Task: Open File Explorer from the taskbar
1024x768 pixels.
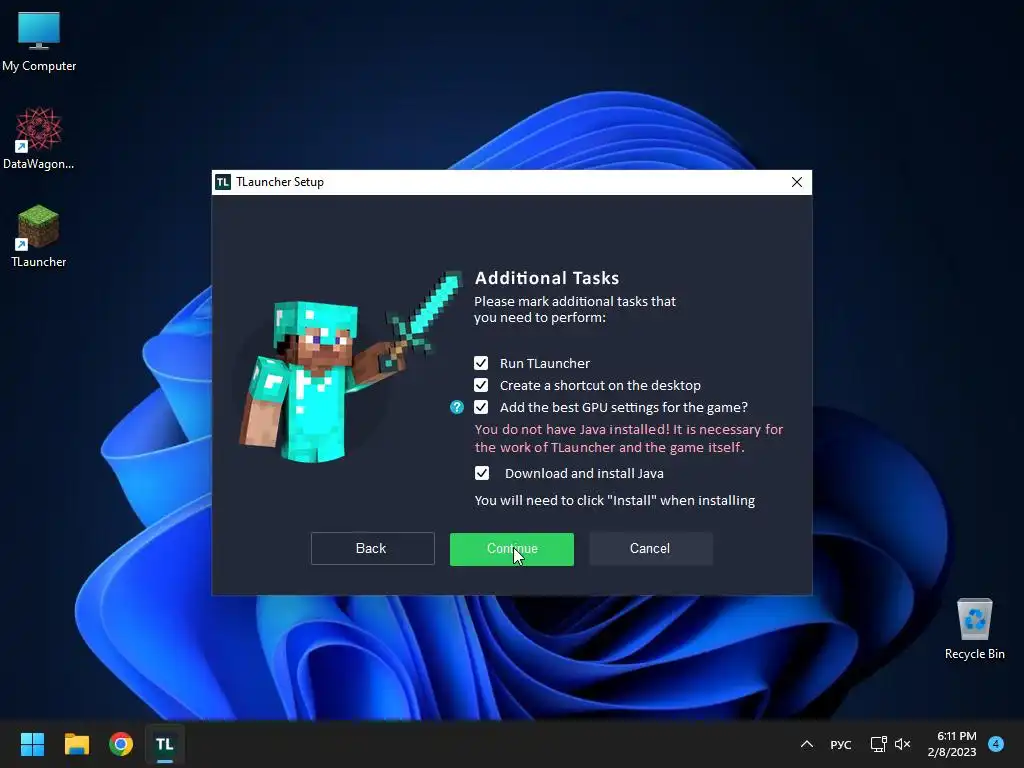Action: click(x=76, y=744)
